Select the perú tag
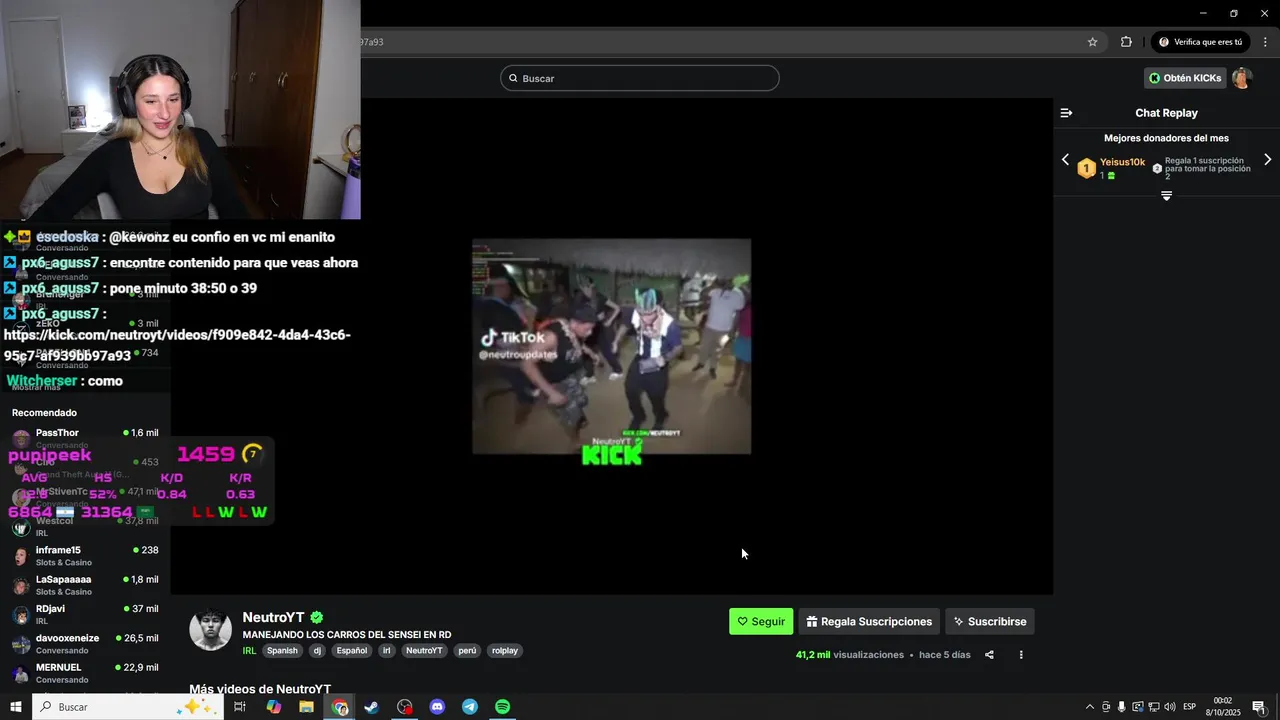This screenshot has height=720, width=1280. [467, 650]
